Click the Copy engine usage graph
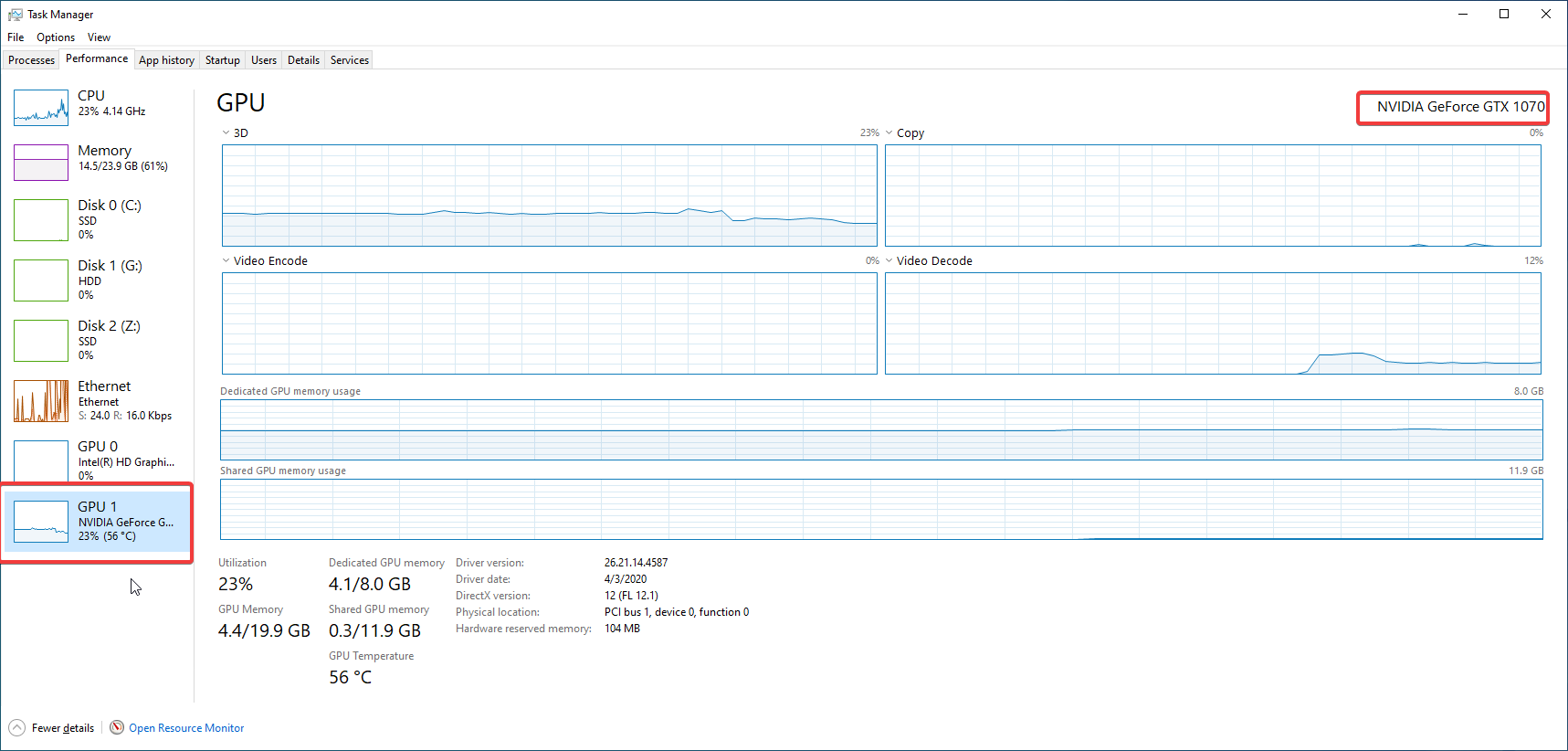 coord(1213,196)
